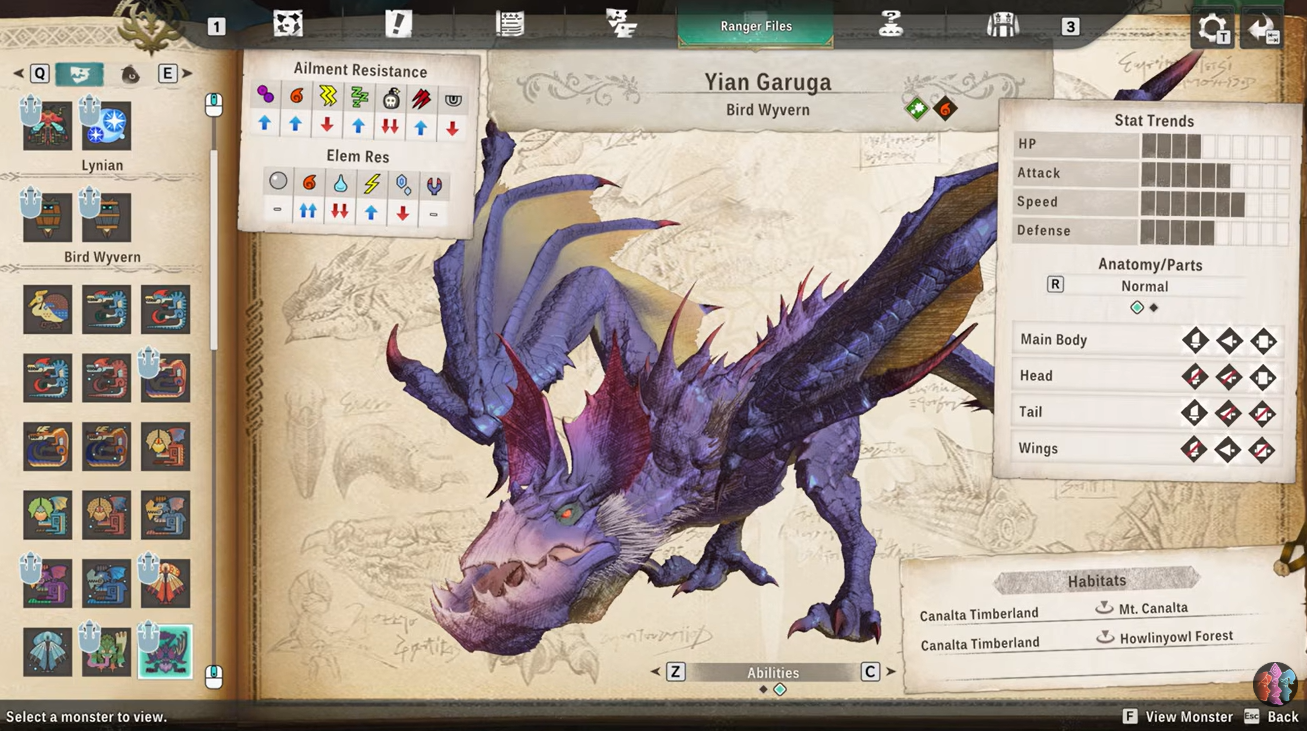Click the Wings pierce weakness icon
This screenshot has height=731, width=1307.
click(x=1227, y=451)
